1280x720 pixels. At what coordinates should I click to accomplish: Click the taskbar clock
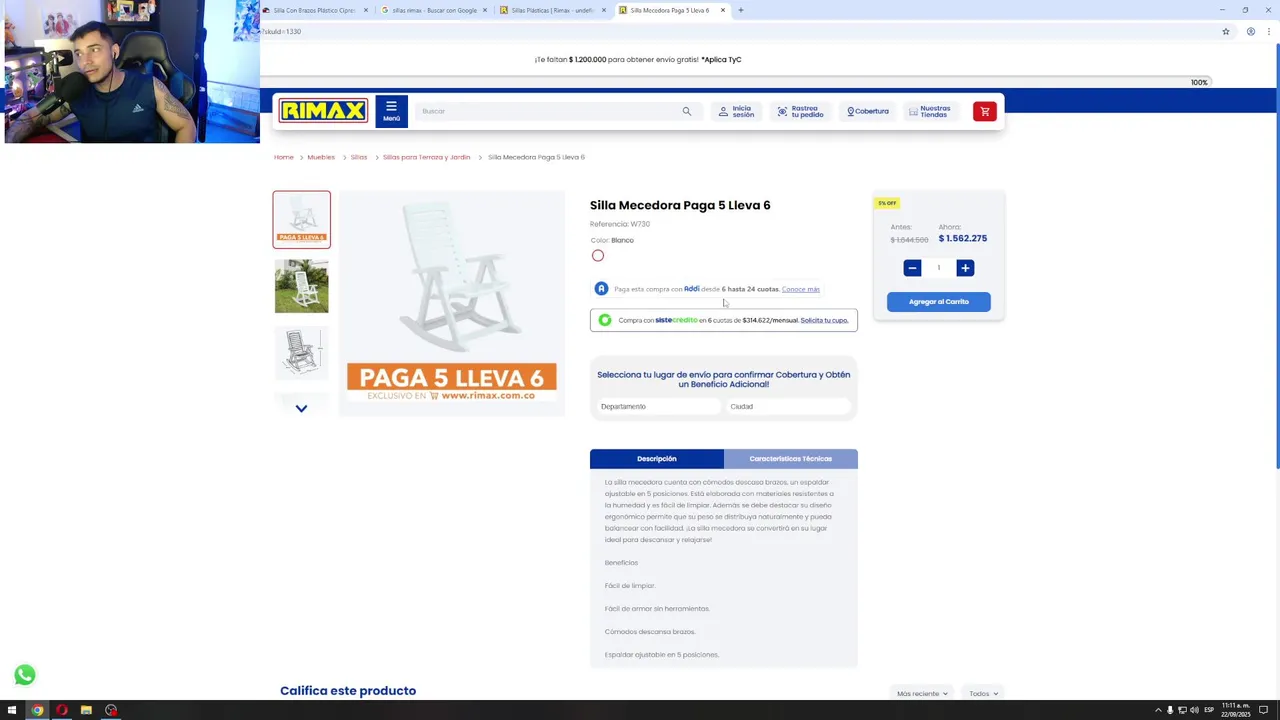point(1235,710)
